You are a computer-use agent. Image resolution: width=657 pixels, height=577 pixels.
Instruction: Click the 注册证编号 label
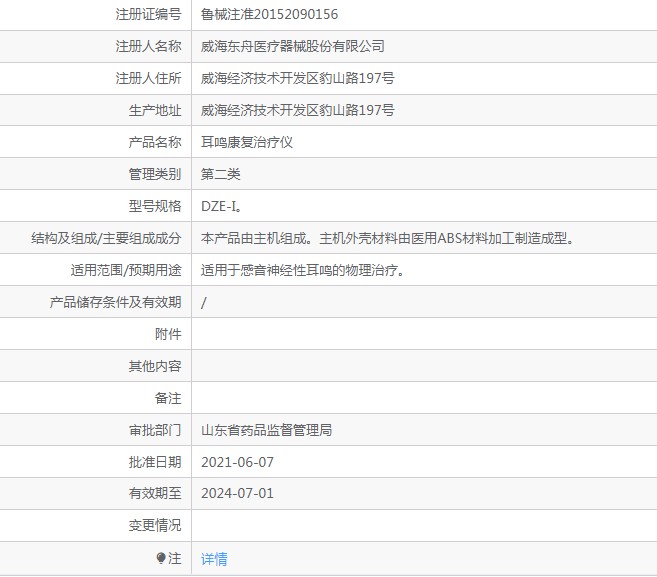click(148, 15)
